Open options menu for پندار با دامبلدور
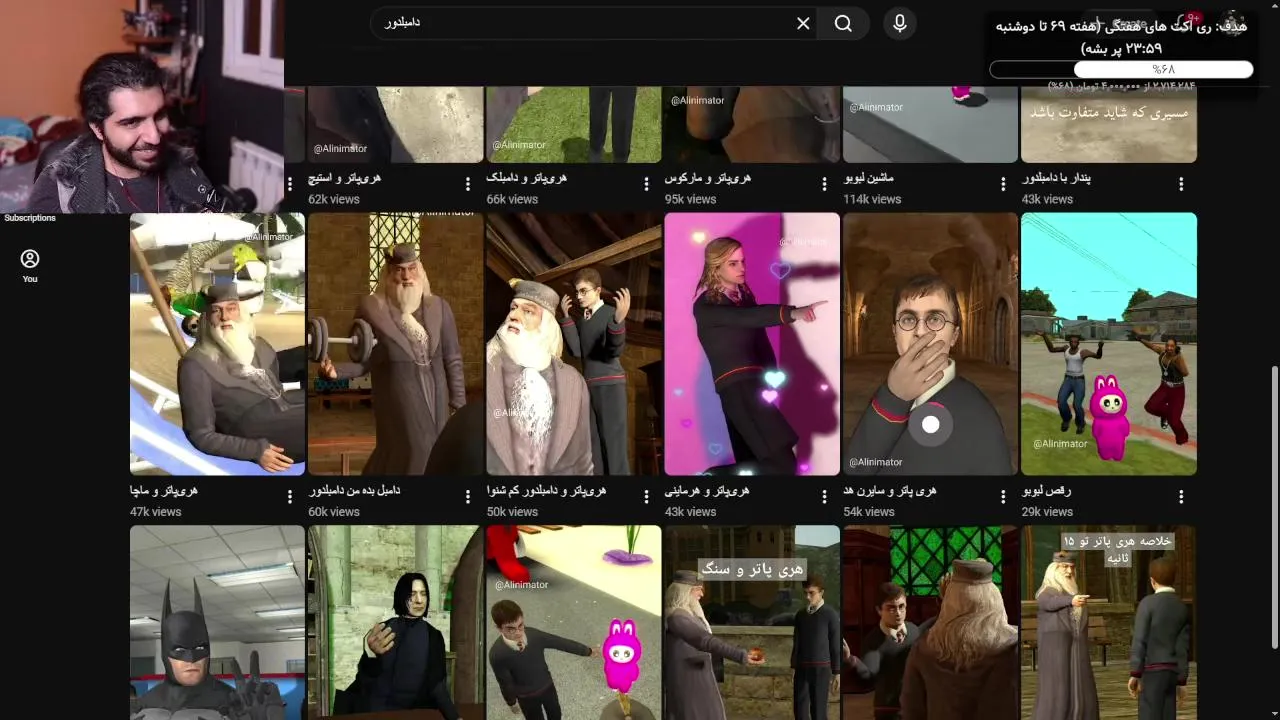This screenshot has height=720, width=1280. pos(1181,184)
